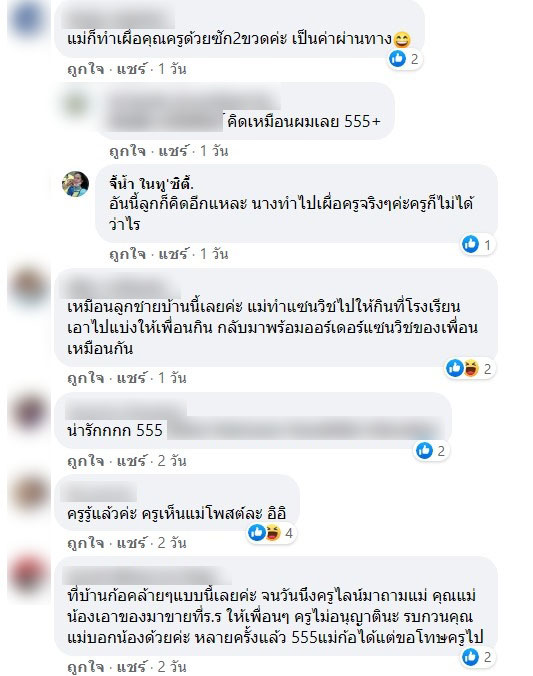Screen dimensions: 533x676
Task: Click แชร์ under the last comment
Action: click(132, 667)
